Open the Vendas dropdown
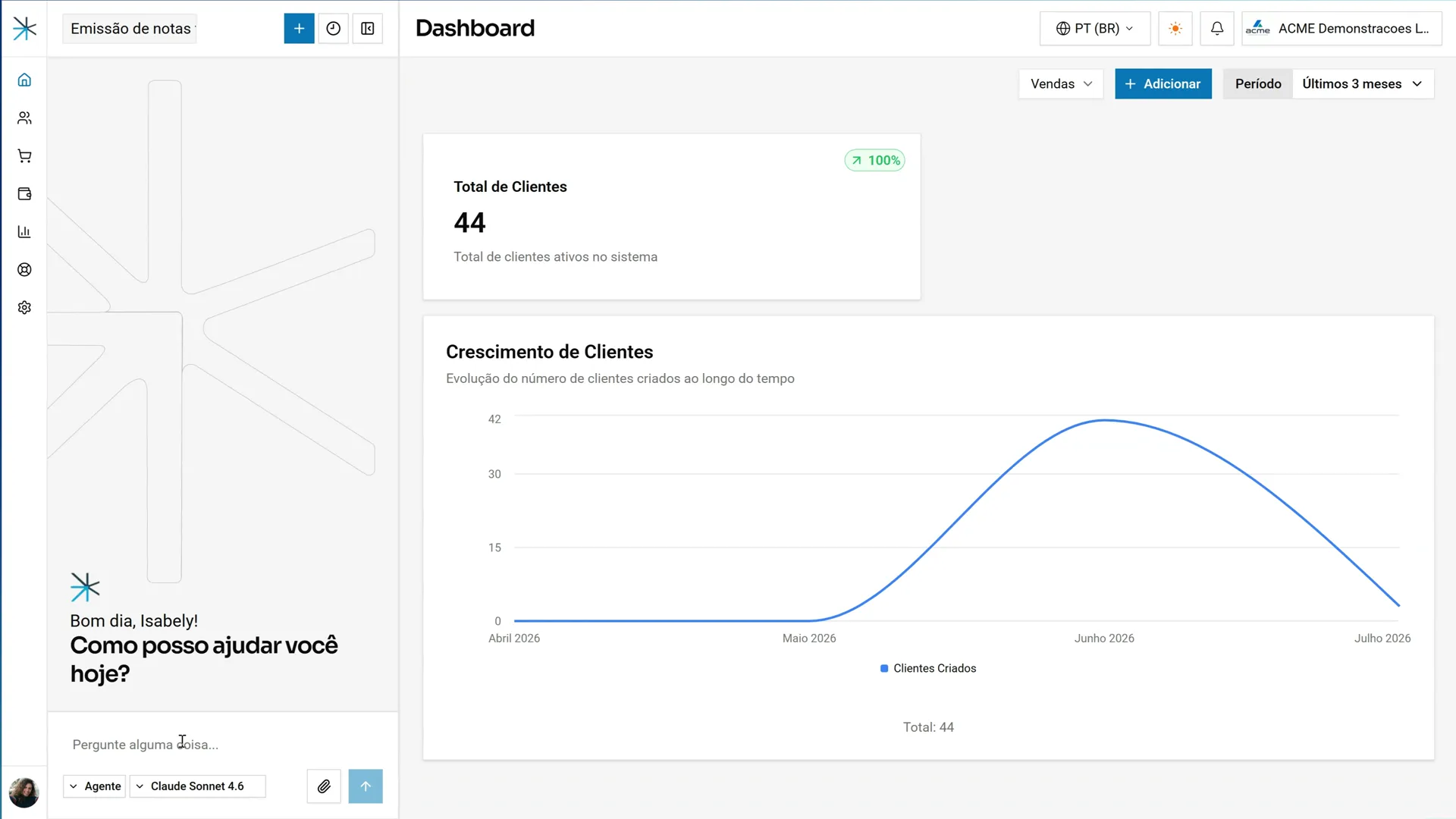 (1061, 84)
